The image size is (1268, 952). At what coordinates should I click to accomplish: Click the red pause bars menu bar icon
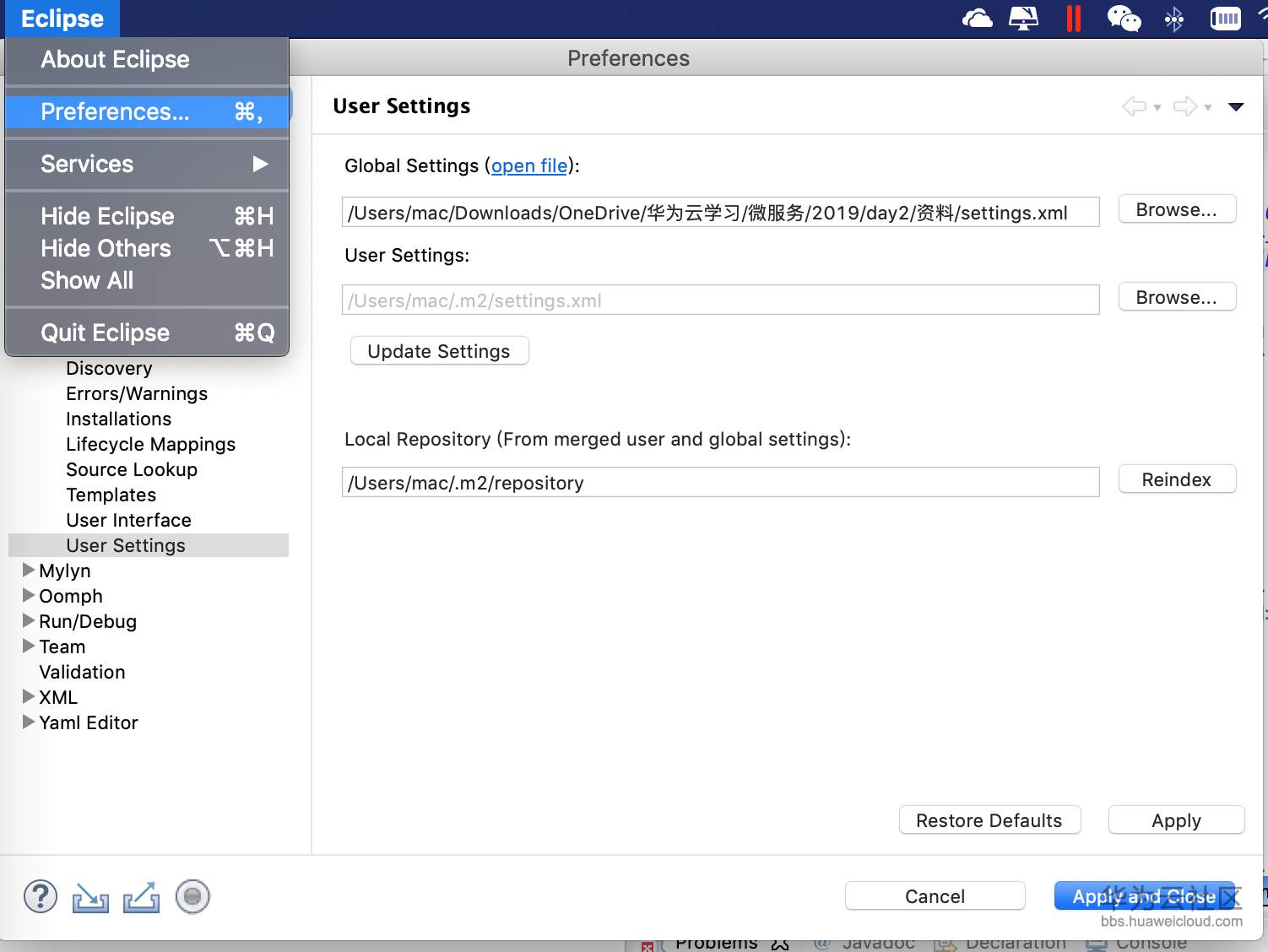(1074, 18)
